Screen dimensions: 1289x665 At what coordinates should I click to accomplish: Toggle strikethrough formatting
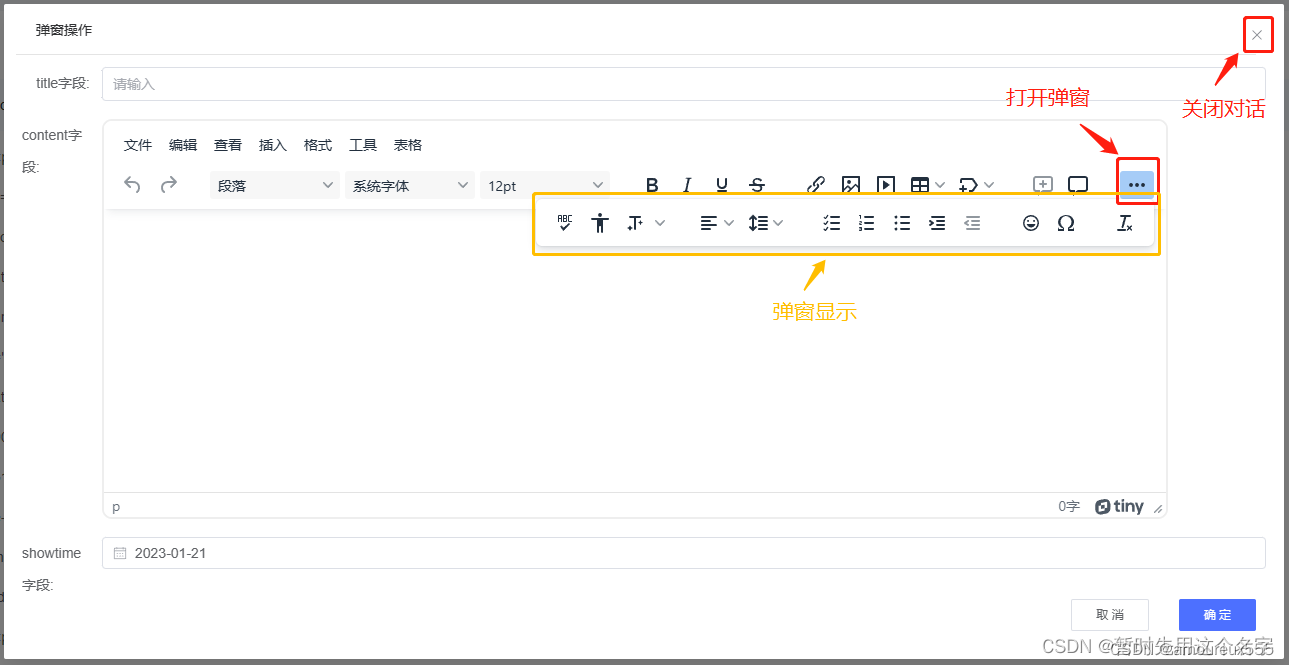click(x=757, y=184)
